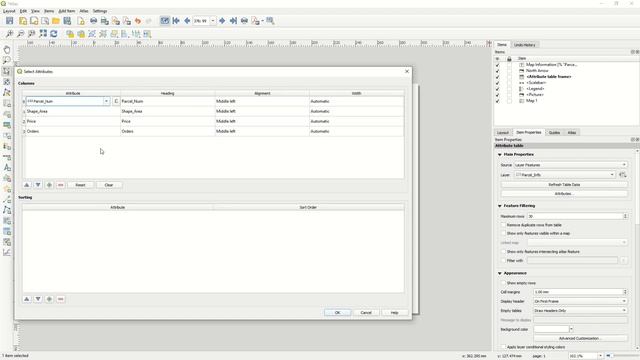The width and height of the screenshot is (640, 360).
Task: Select the Zoom tool in left toolbox
Action: pos(7,60)
